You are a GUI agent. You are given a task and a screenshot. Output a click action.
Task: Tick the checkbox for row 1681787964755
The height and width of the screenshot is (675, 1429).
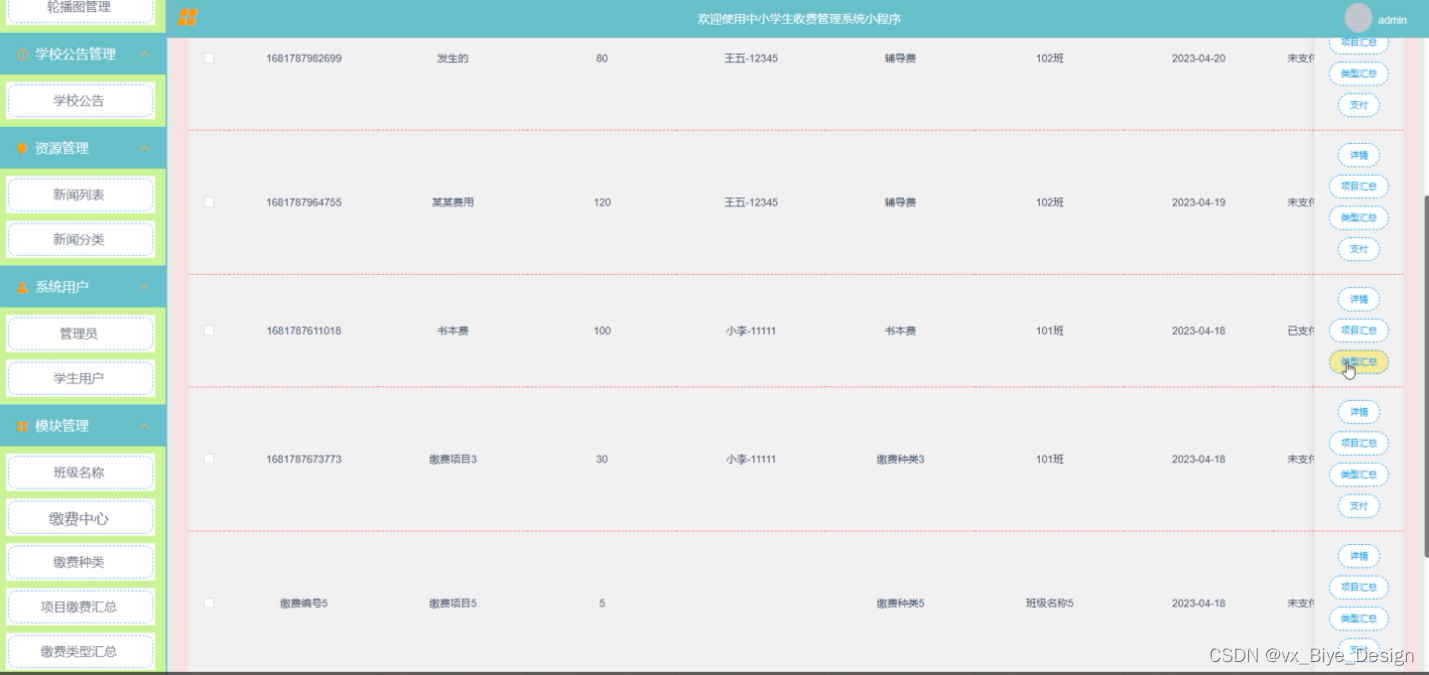[x=209, y=202]
